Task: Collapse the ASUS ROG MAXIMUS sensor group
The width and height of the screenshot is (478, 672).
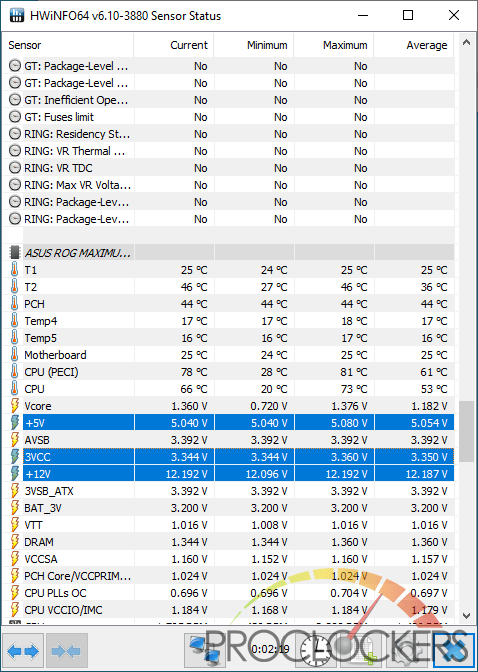Action: click(x=15, y=252)
